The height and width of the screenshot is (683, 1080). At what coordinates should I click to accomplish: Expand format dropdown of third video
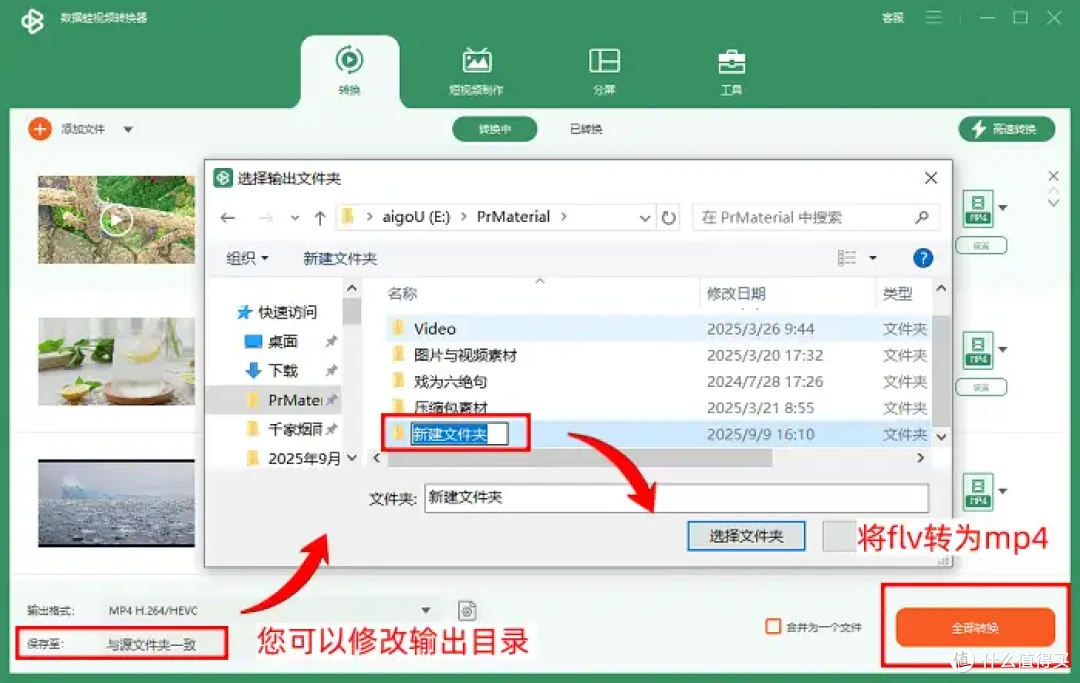pos(1003,492)
